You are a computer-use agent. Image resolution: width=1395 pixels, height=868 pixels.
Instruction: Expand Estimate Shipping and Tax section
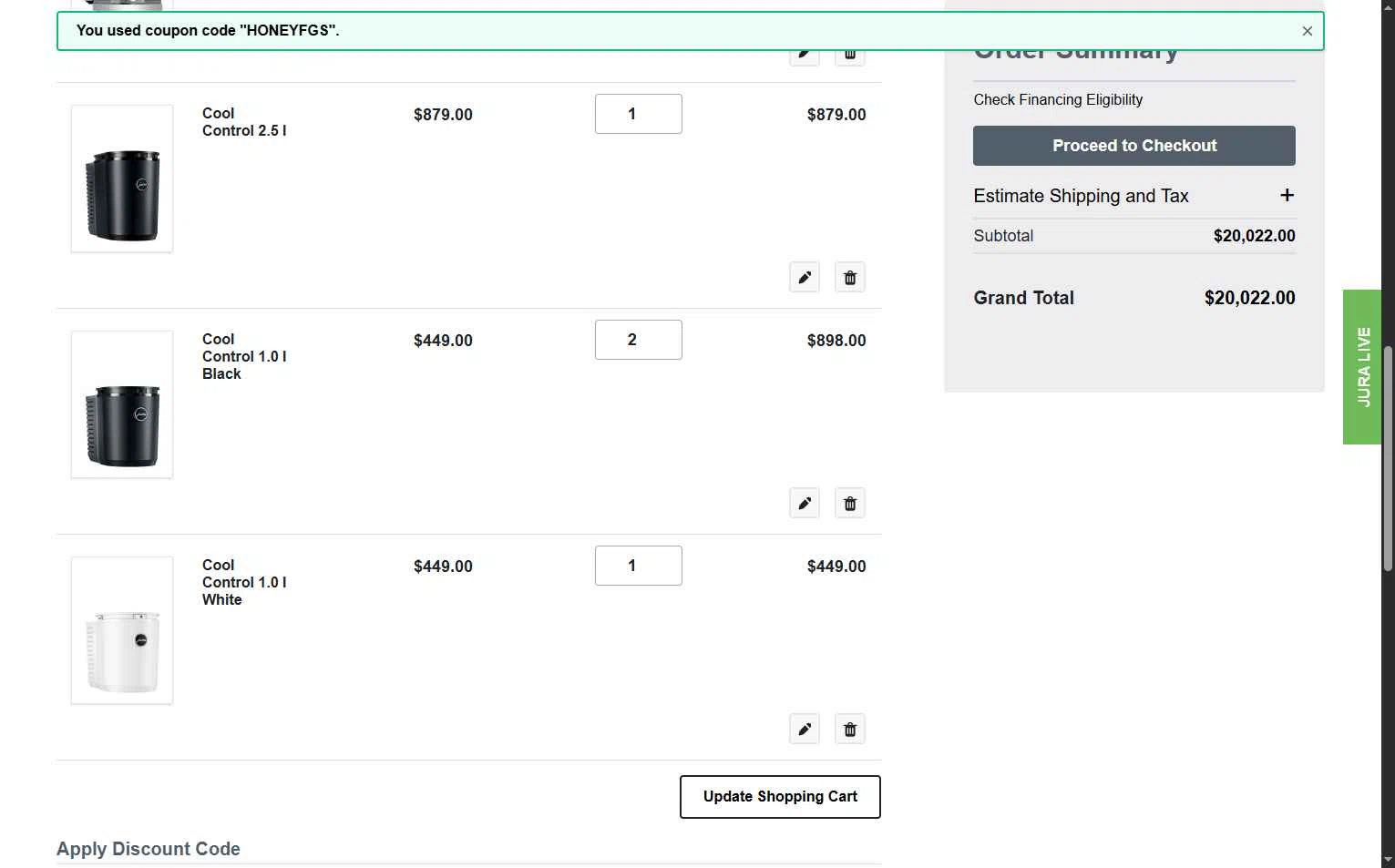click(1287, 196)
